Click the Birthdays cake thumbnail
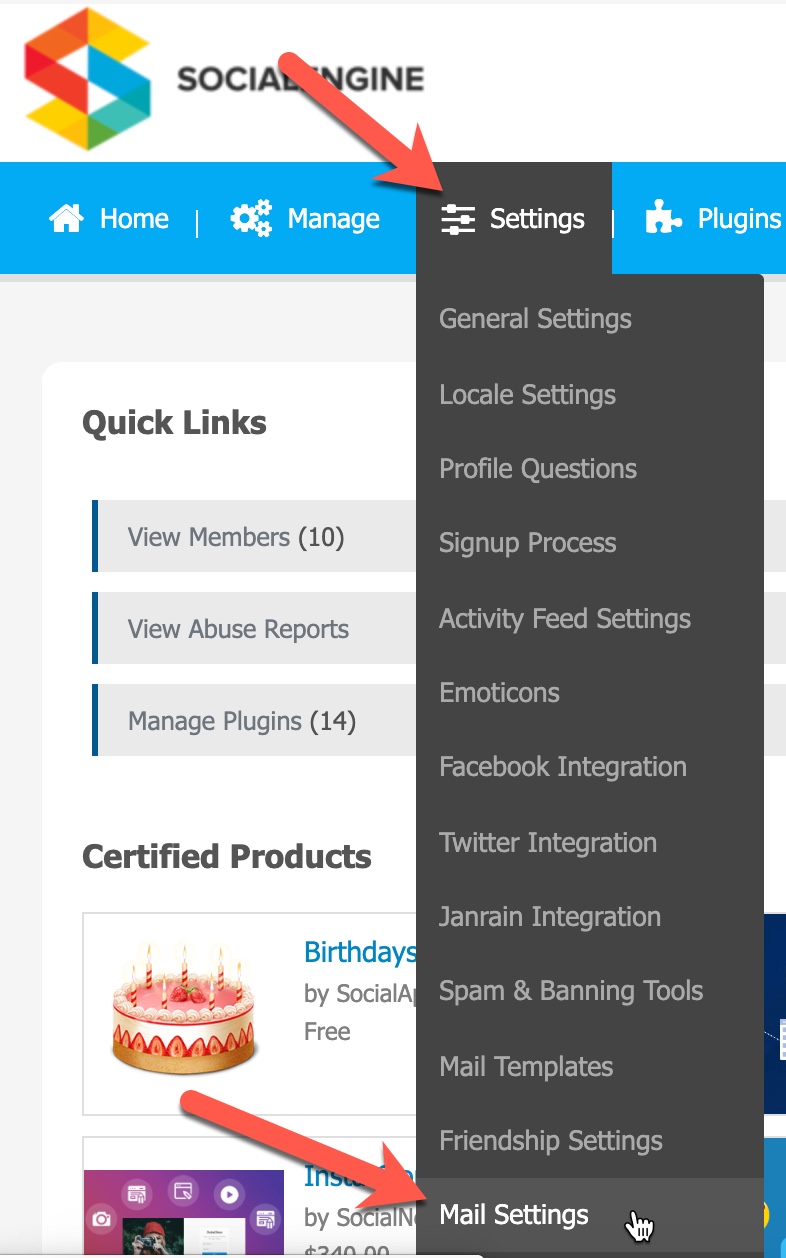This screenshot has height=1258, width=786. [185, 1006]
